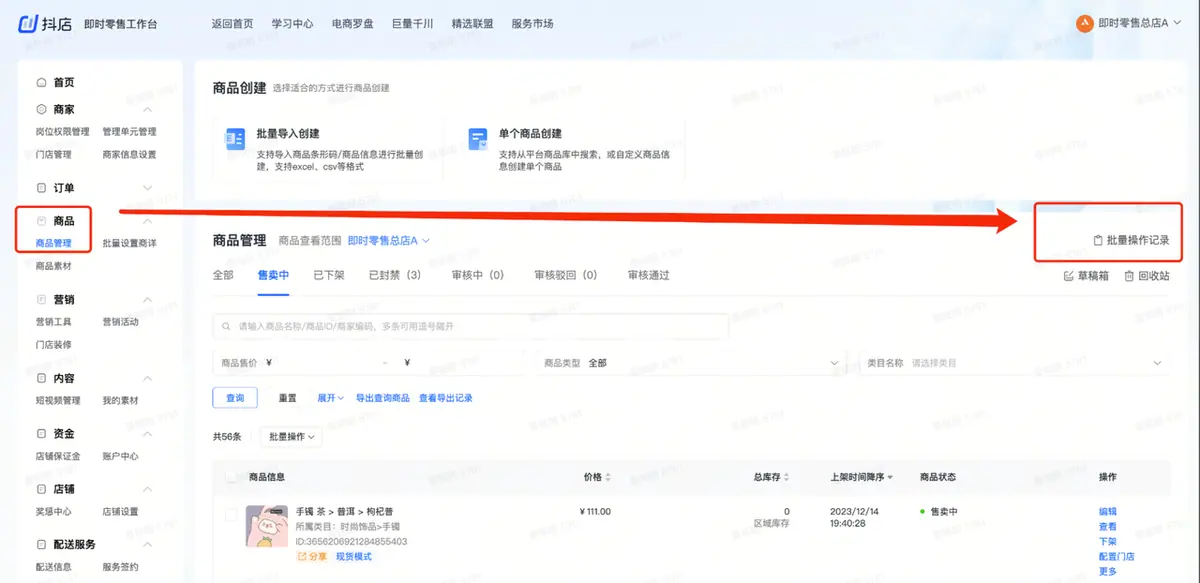This screenshot has height=583, width=1200.
Task: Click the 现货模式 tag under the product
Action: click(354, 556)
